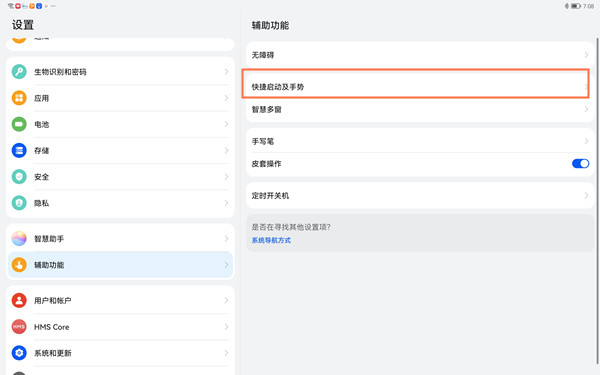Open the 生物识别和密码 key icon
Image resolution: width=600 pixels, height=375 pixels.
coord(19,72)
